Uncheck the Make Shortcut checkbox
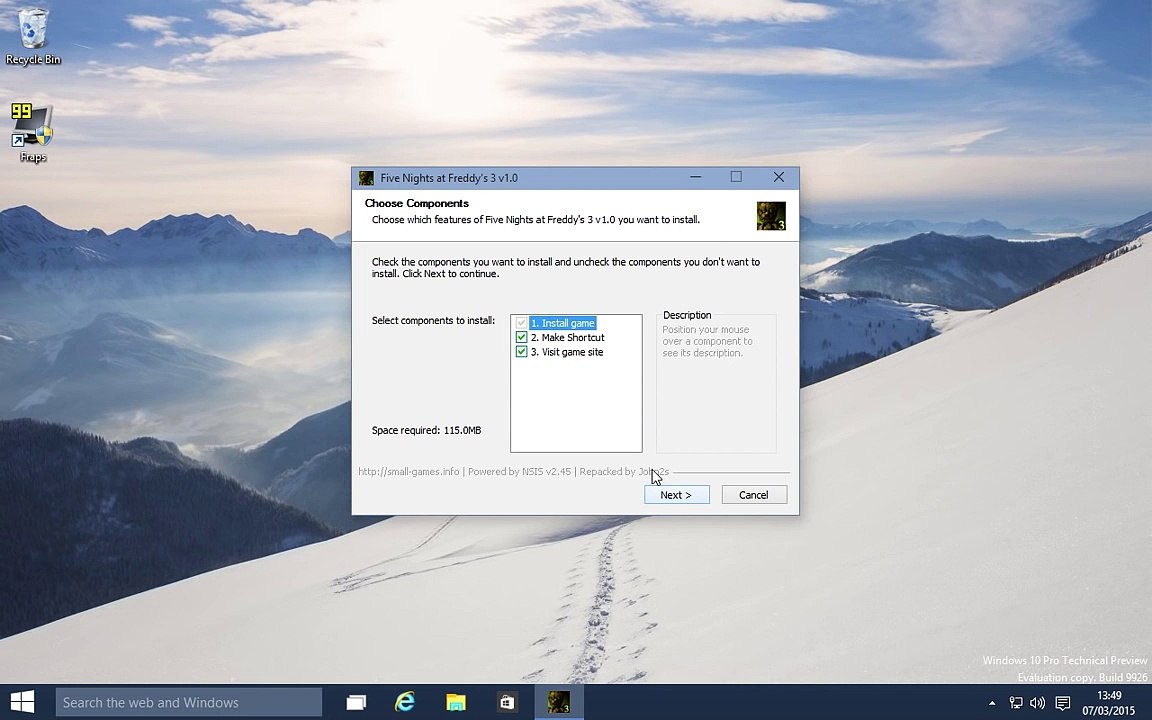Screen dimensions: 1152x720 click(522, 337)
